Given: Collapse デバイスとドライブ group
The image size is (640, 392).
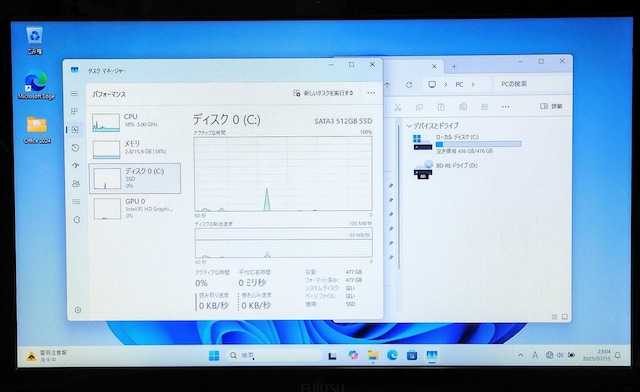Looking at the screenshot, I should (x=409, y=126).
